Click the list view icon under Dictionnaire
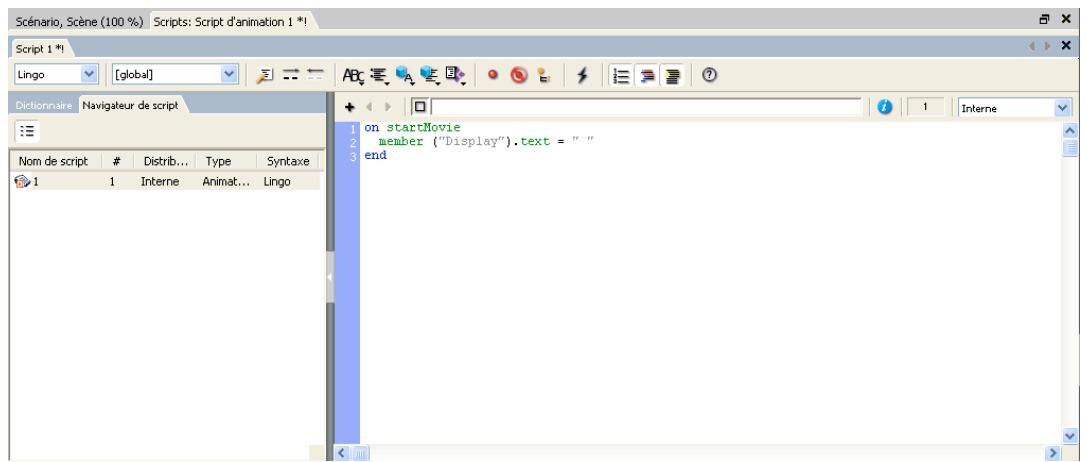1087x462 pixels. pyautogui.click(x=28, y=131)
